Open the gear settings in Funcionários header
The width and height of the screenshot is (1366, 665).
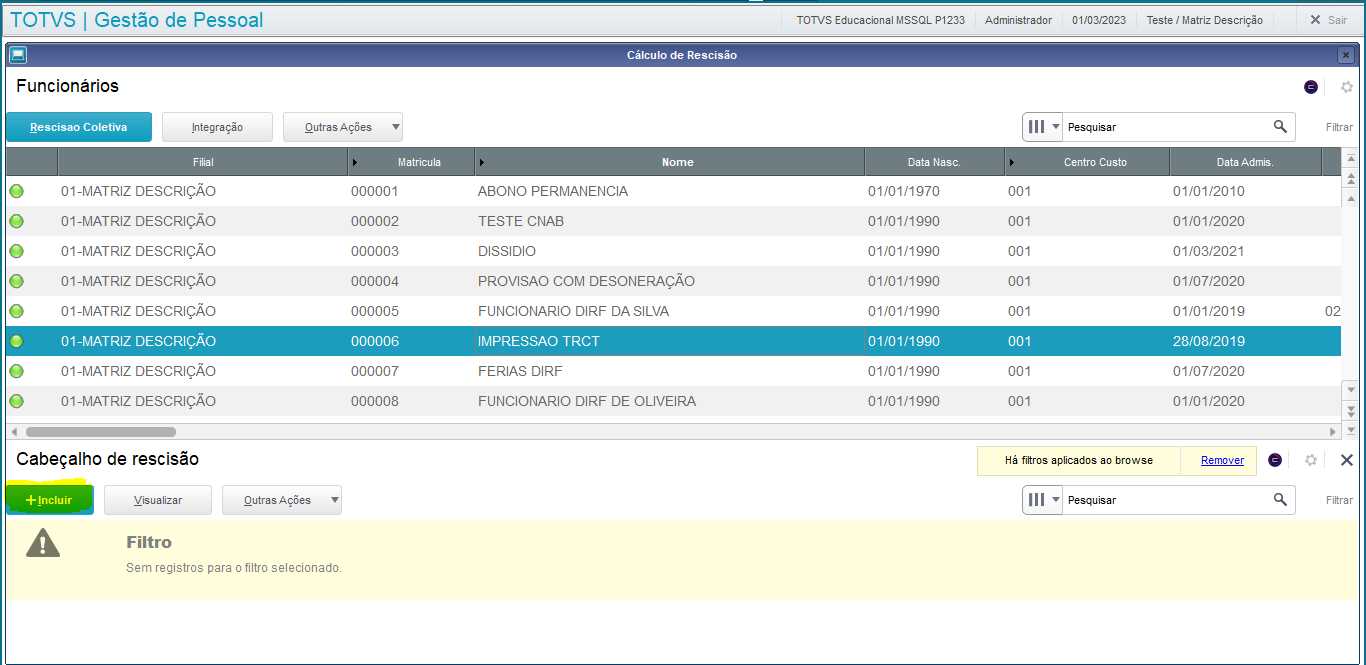pyautogui.click(x=1347, y=87)
